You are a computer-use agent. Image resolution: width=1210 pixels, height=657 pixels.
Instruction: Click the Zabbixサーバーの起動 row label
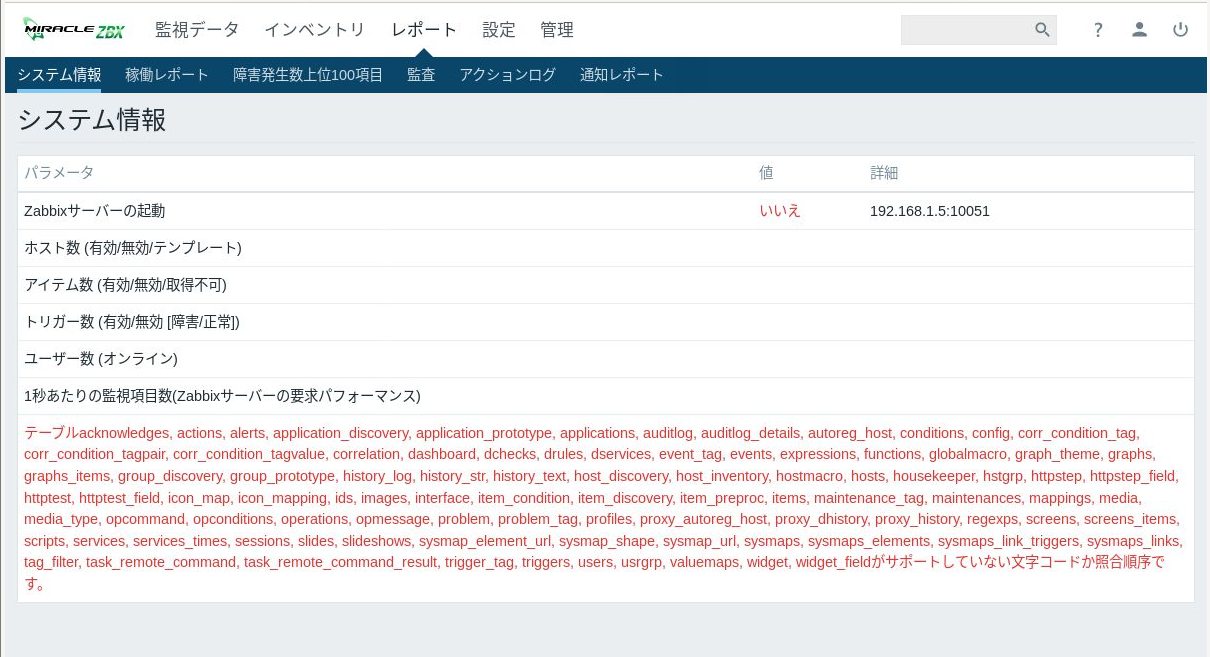(95, 211)
